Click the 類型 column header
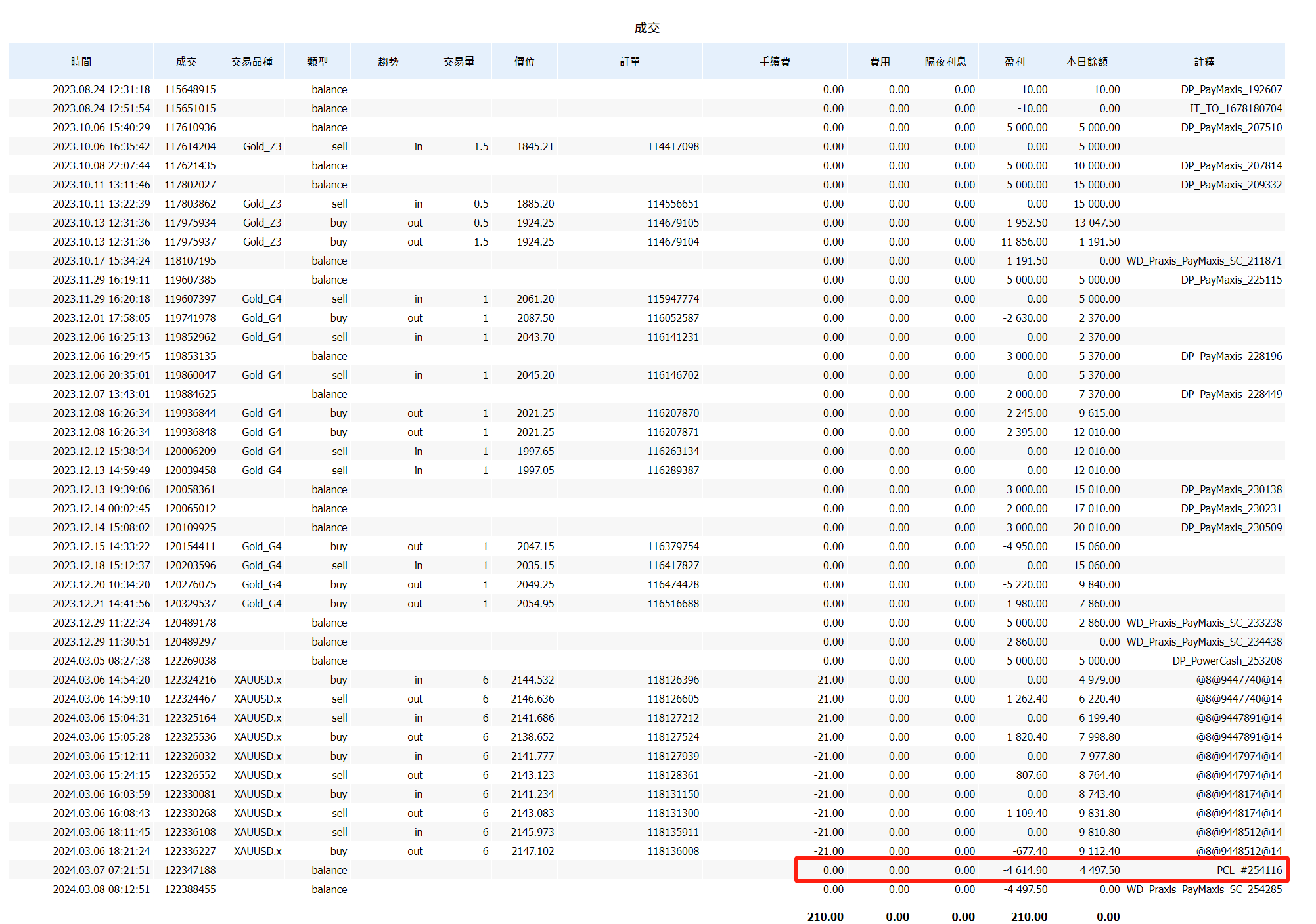1316x924 pixels. click(317, 62)
